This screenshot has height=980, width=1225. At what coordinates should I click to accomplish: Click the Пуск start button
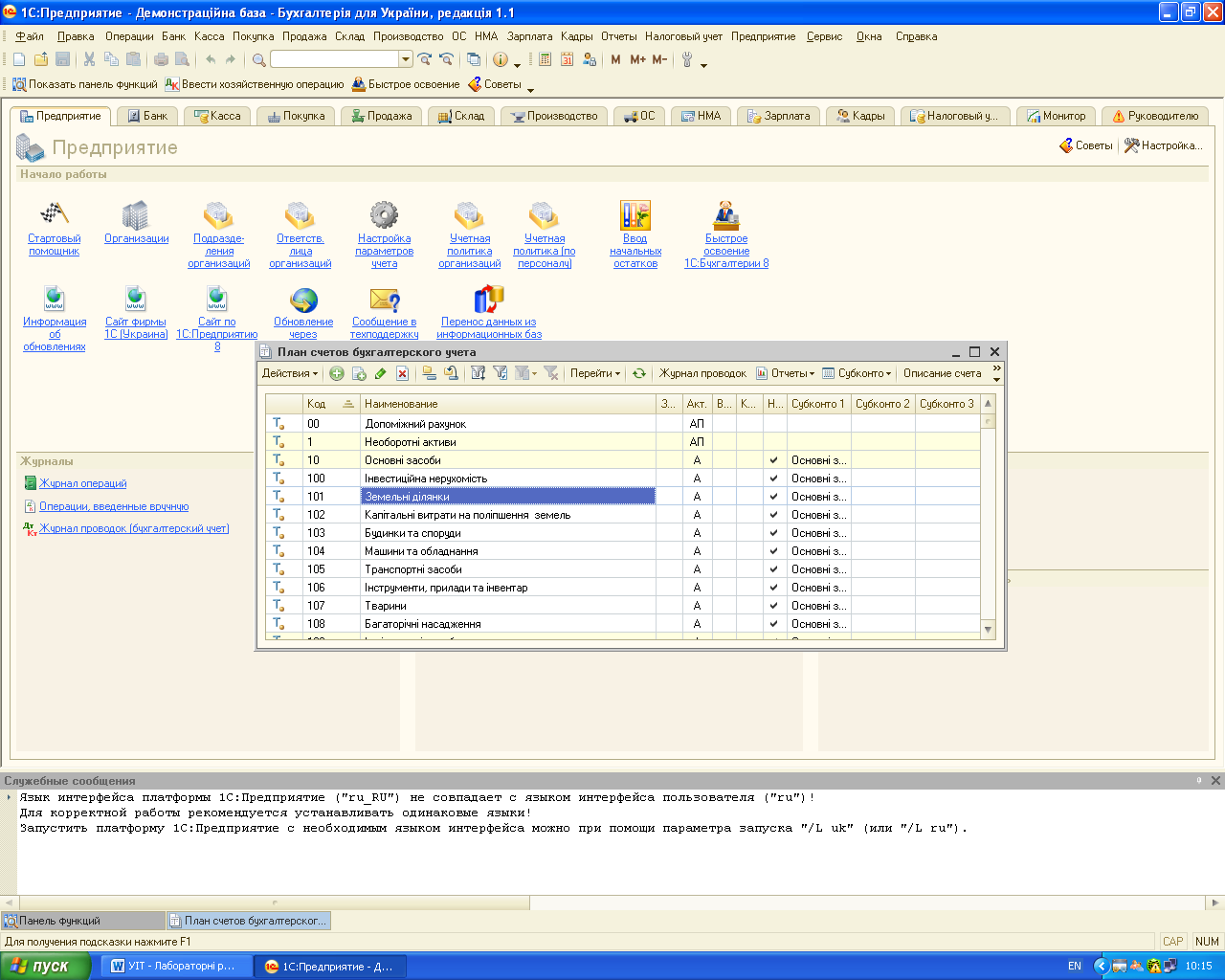click(45, 966)
